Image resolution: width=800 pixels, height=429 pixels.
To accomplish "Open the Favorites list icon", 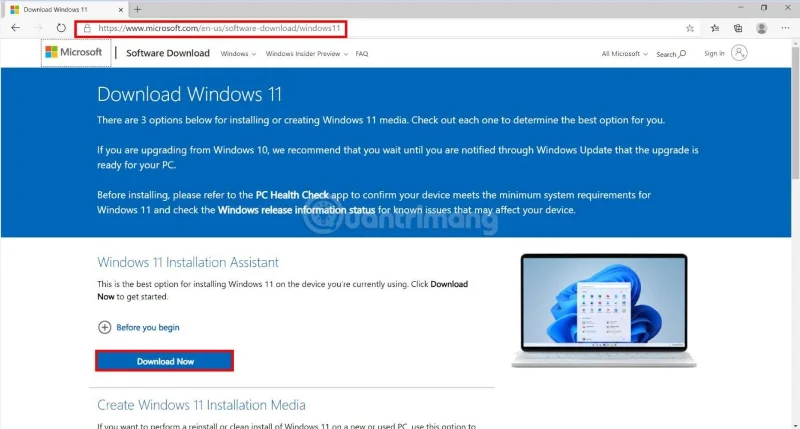I will point(715,29).
